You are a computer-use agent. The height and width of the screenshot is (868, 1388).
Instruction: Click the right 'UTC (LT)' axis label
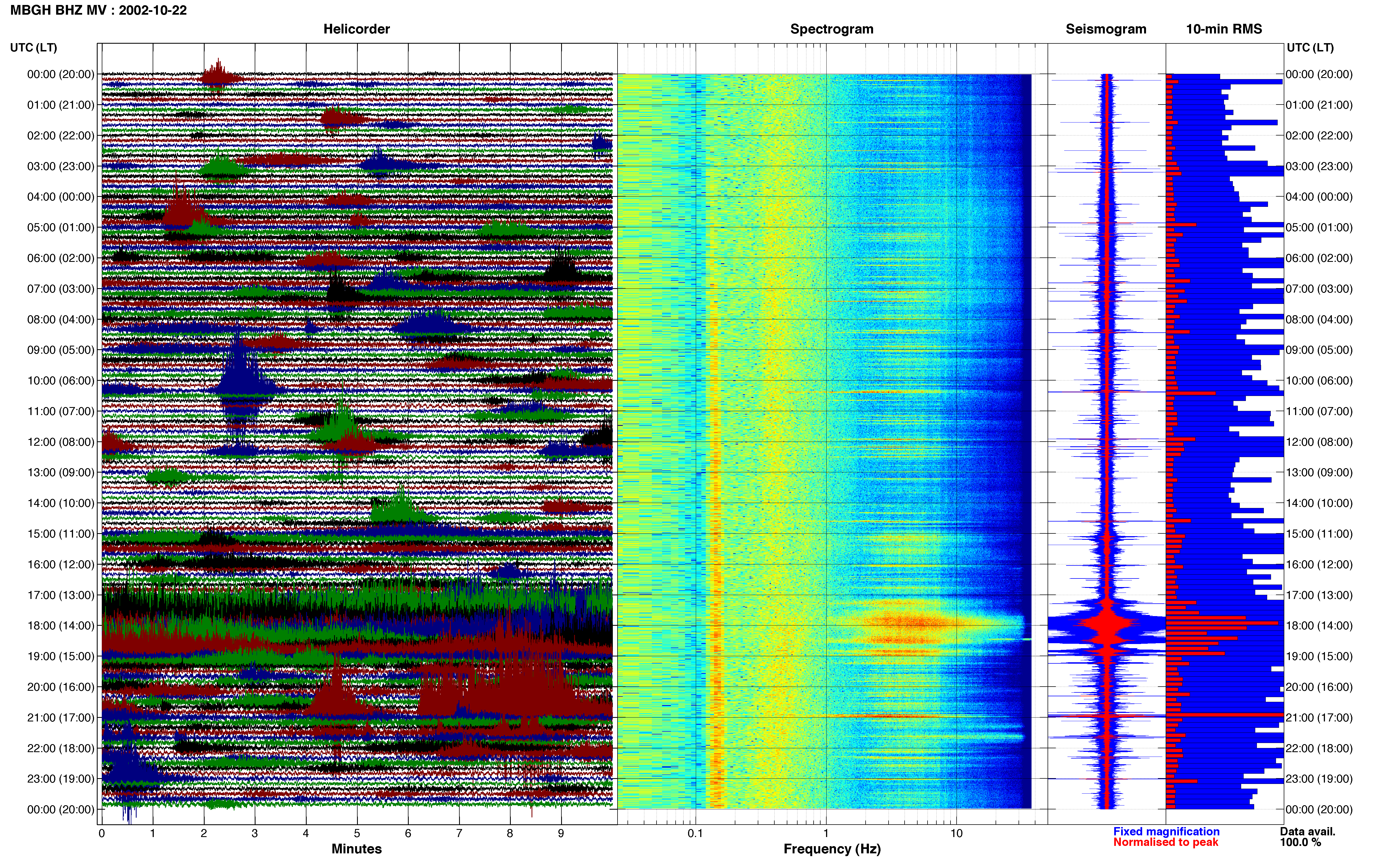coord(1310,47)
